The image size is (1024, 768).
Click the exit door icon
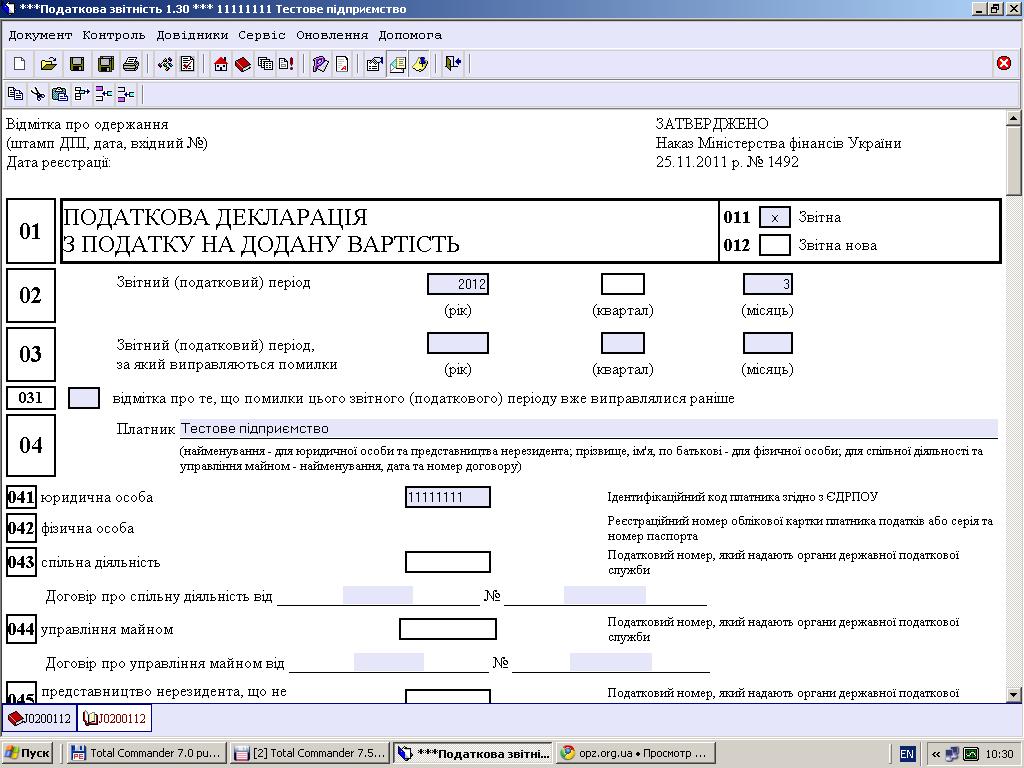click(453, 64)
